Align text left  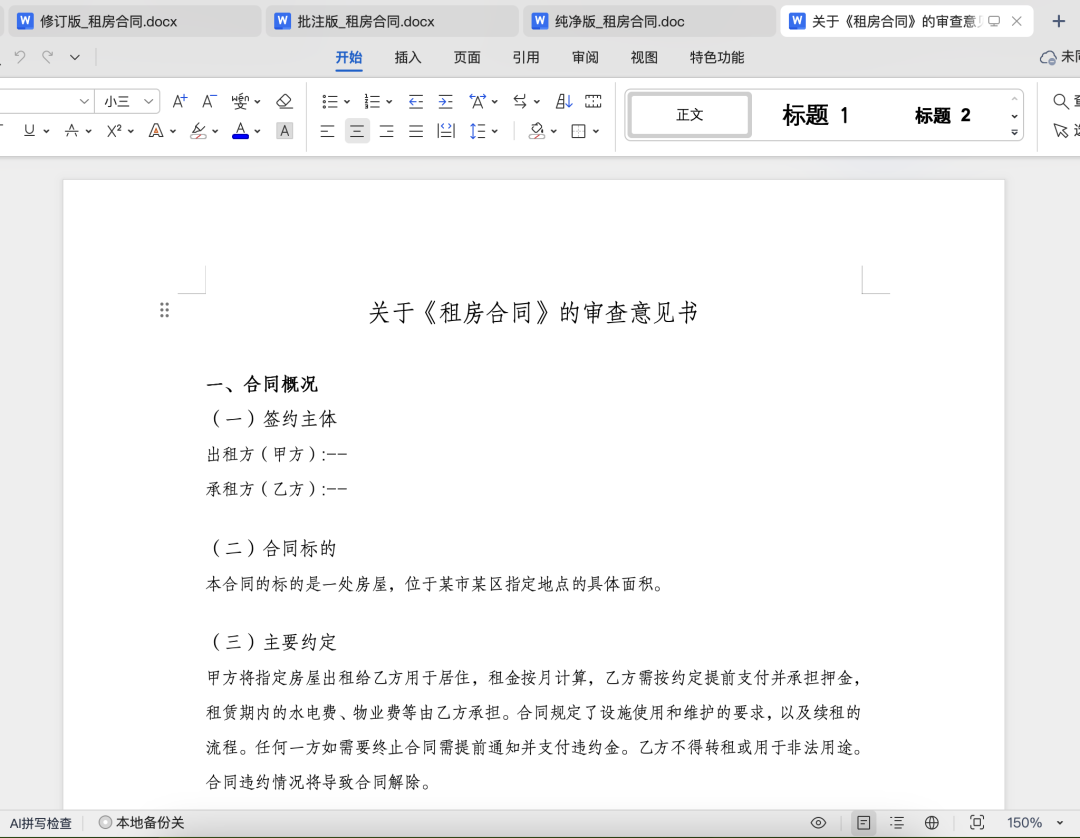(327, 131)
